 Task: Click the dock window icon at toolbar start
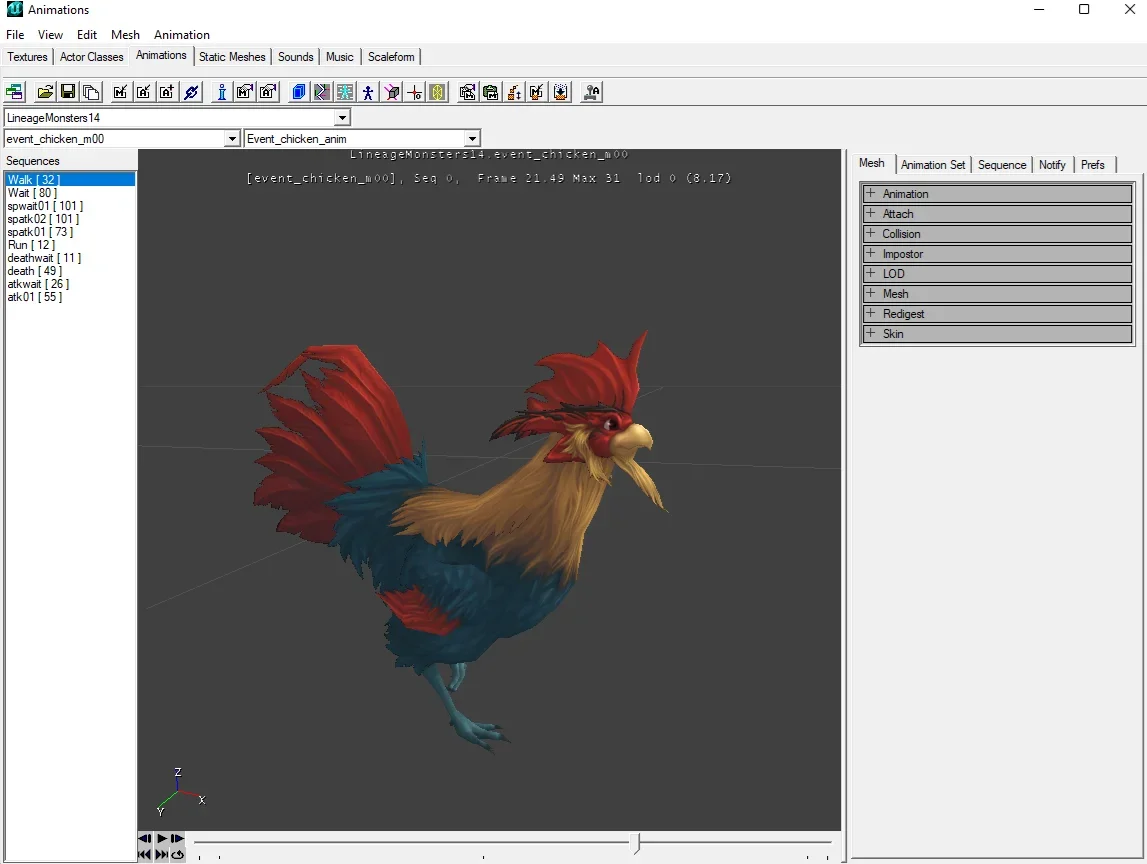point(14,93)
